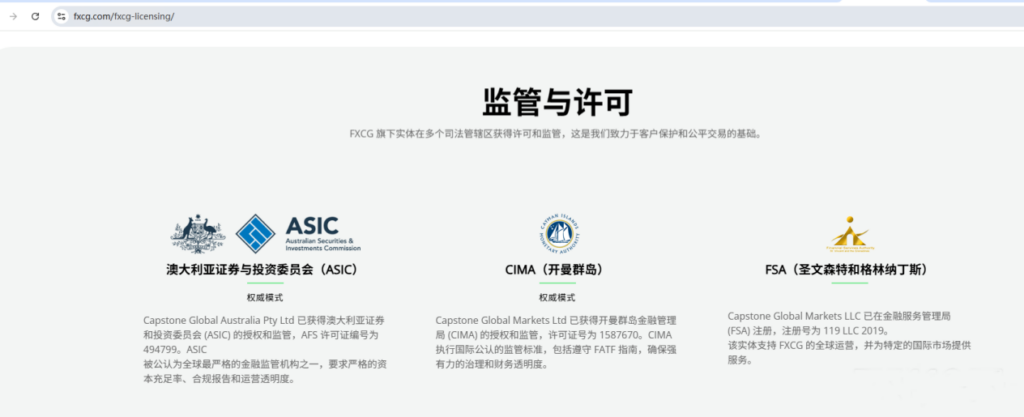Image resolution: width=1024 pixels, height=417 pixels.
Task: Select the 澳大利亚证券与投资委员会（ASIC）heading
Action: 265,270
